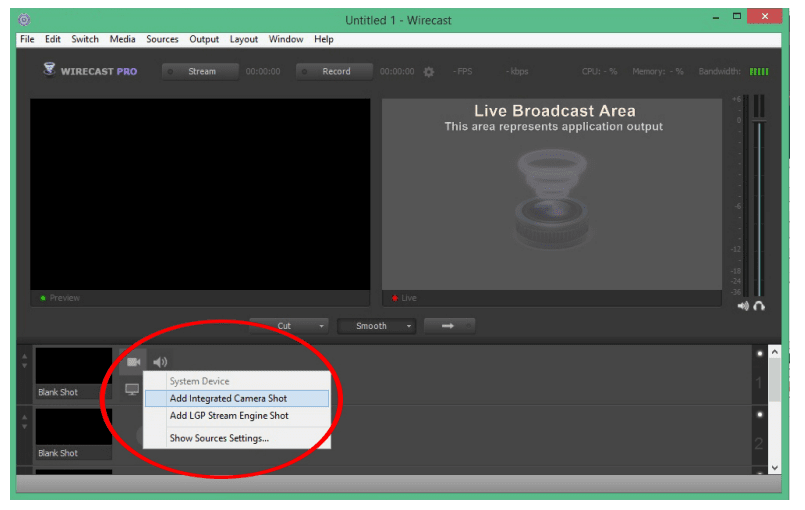Mute output with speaker icon
Image resolution: width=805 pixels, height=510 pixels.
pos(743,306)
